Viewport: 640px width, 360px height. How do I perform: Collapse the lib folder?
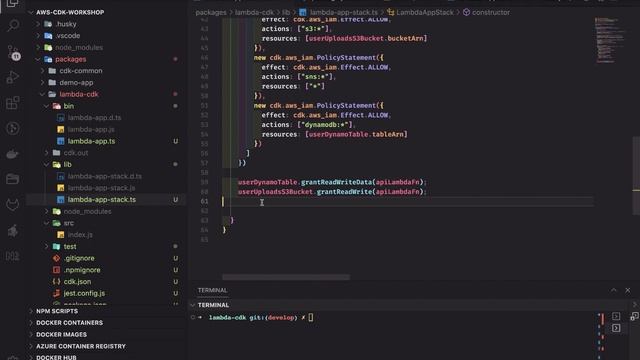47,164
